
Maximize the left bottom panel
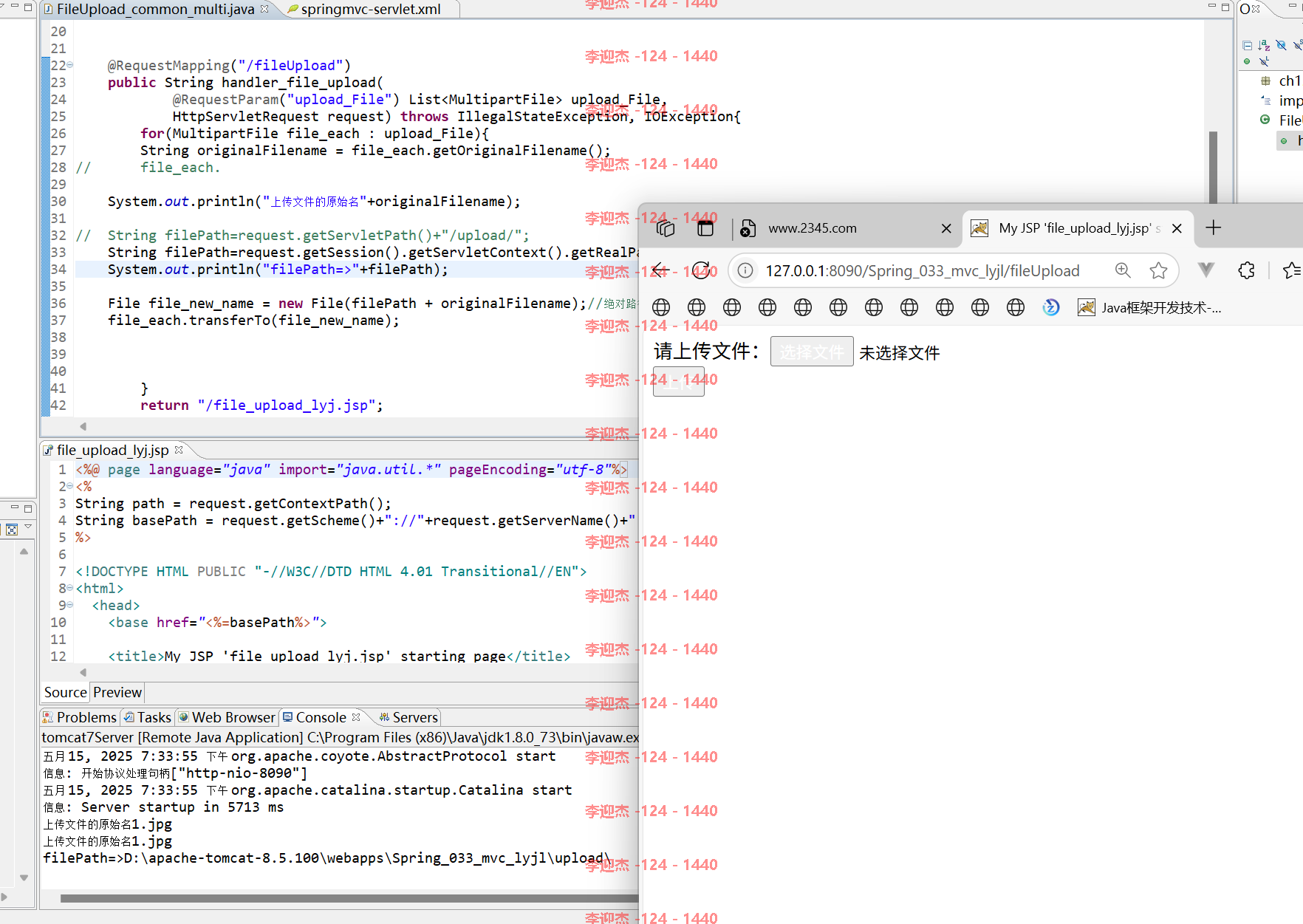[28, 508]
